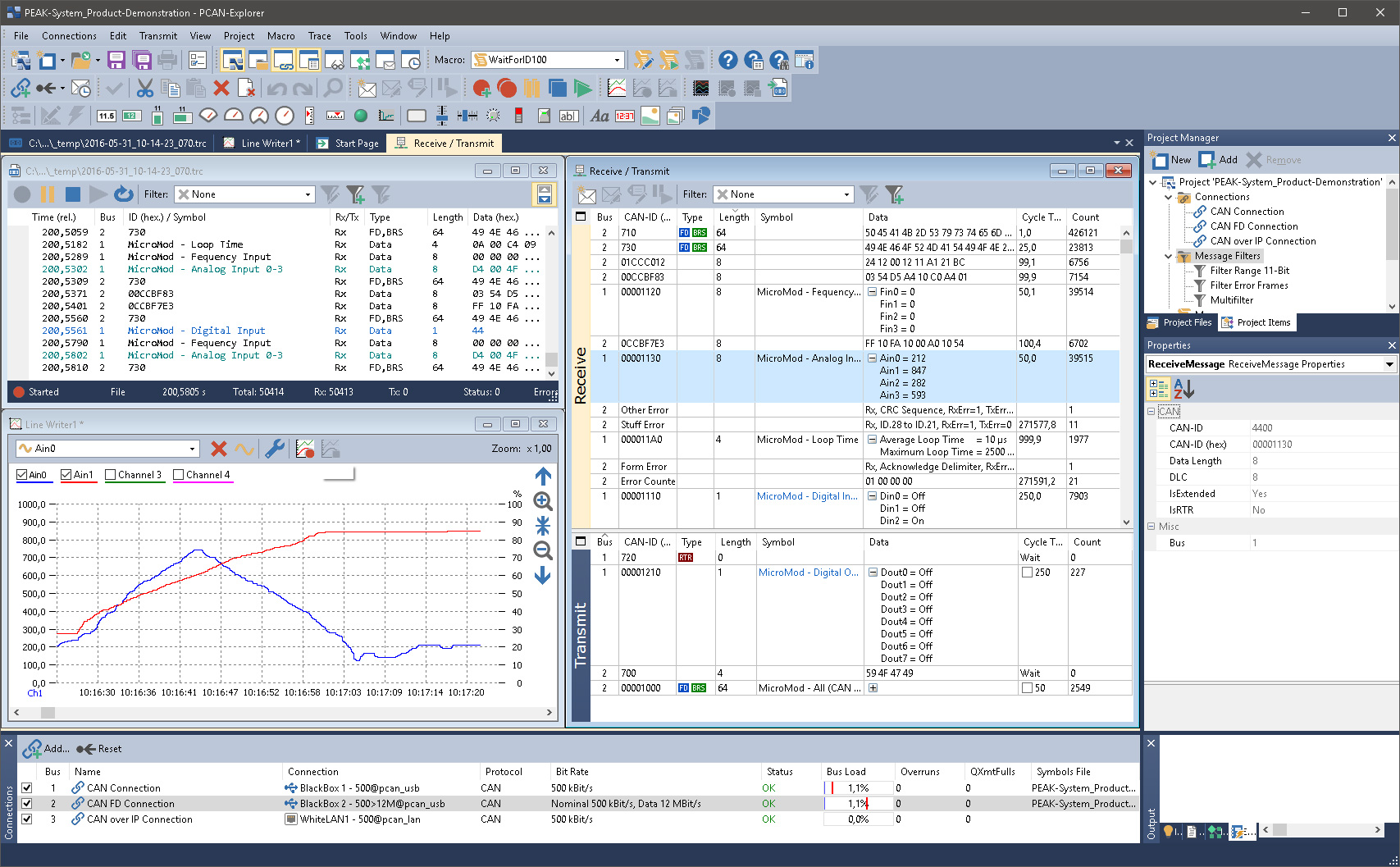This screenshot has height=867, width=1400.
Task: Pause the trace file playback
Action: coord(48,194)
